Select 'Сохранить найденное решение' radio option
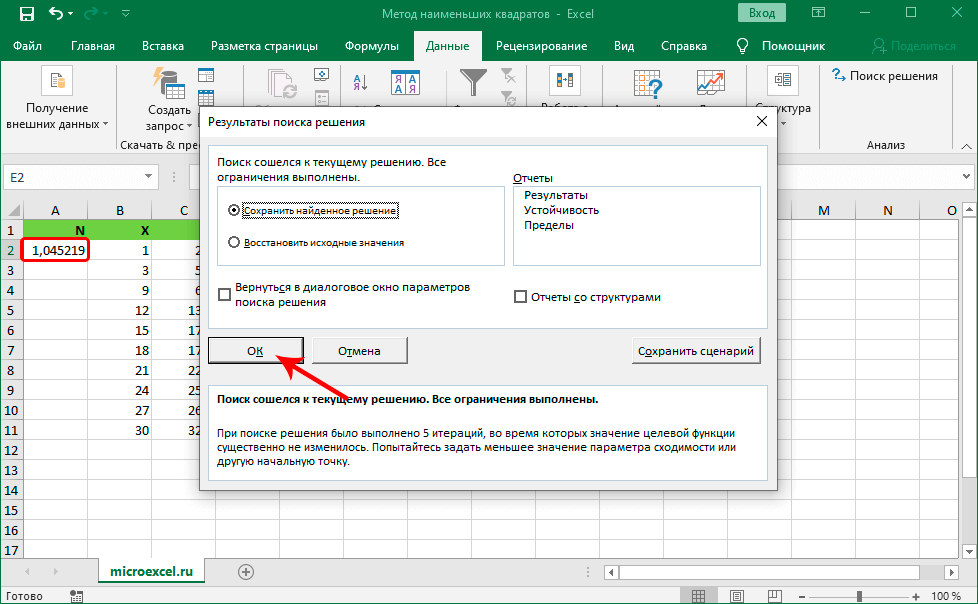978x604 pixels. pos(234,211)
